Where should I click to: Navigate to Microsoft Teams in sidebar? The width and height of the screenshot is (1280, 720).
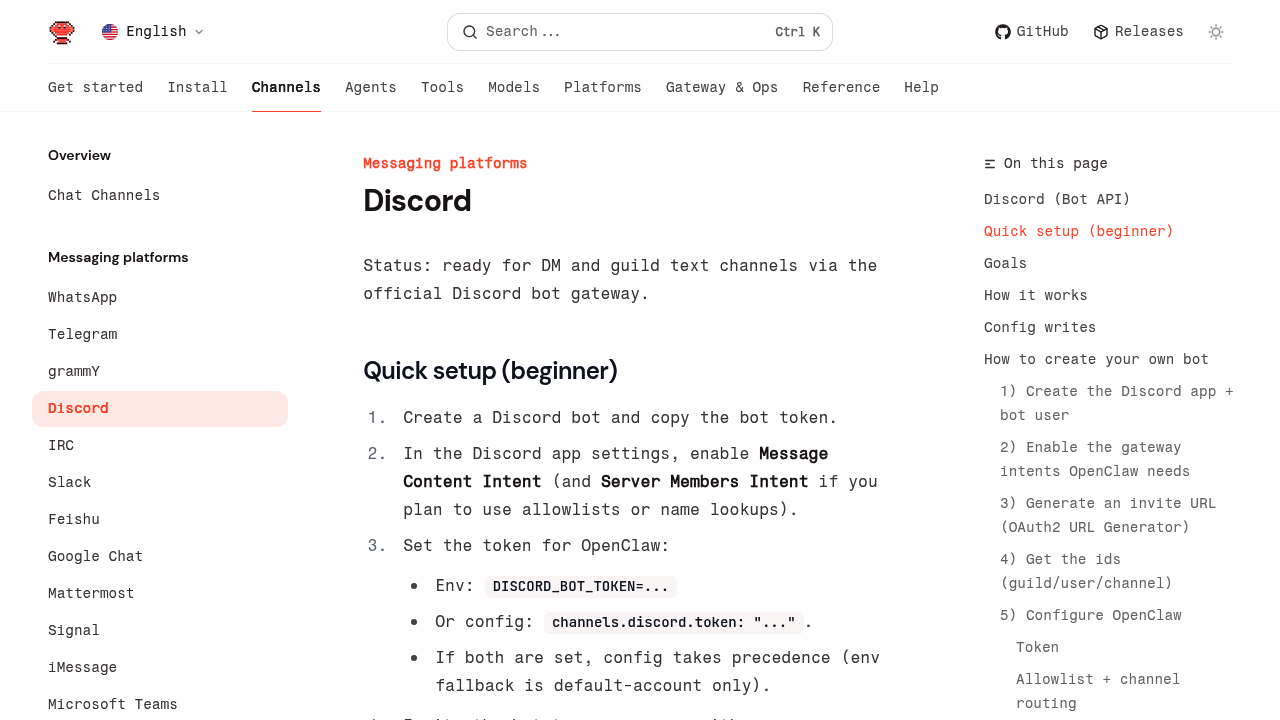[x=112, y=704]
